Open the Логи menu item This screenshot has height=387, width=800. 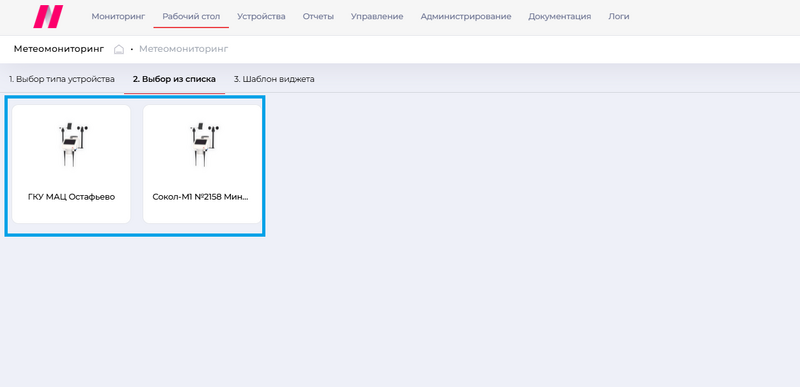tap(619, 16)
